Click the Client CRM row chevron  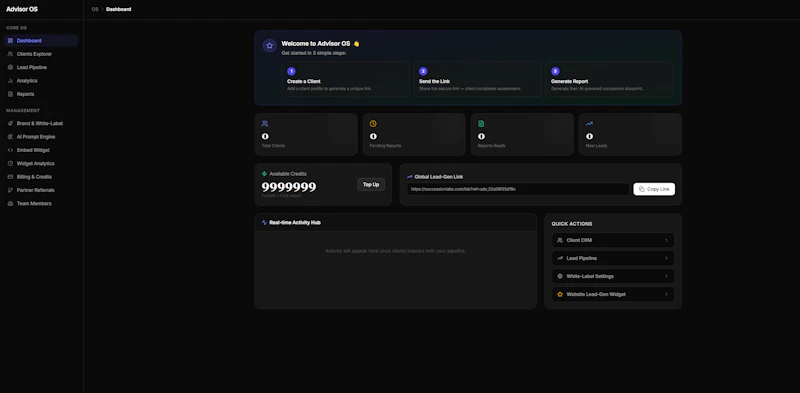click(x=666, y=240)
